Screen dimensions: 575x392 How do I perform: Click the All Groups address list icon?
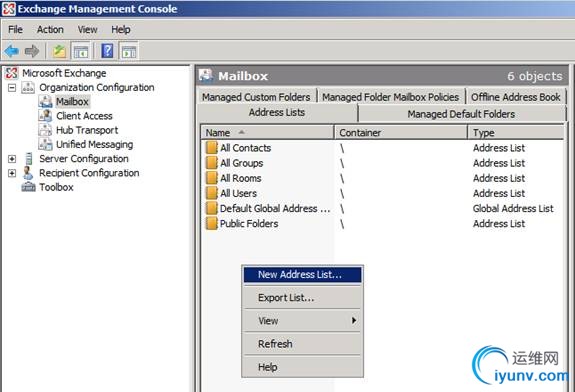[212, 163]
